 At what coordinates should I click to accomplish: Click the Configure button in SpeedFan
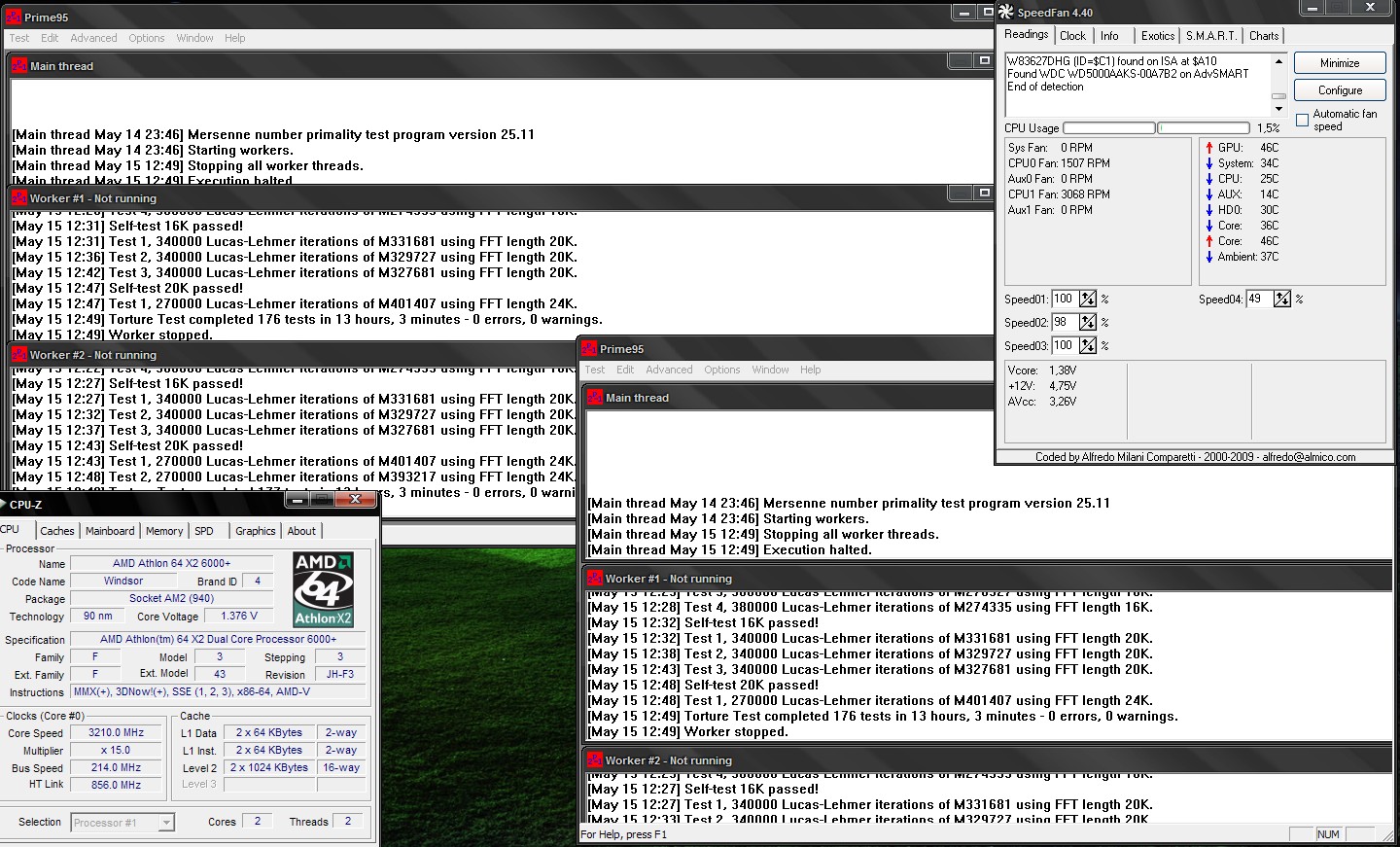coord(1340,90)
